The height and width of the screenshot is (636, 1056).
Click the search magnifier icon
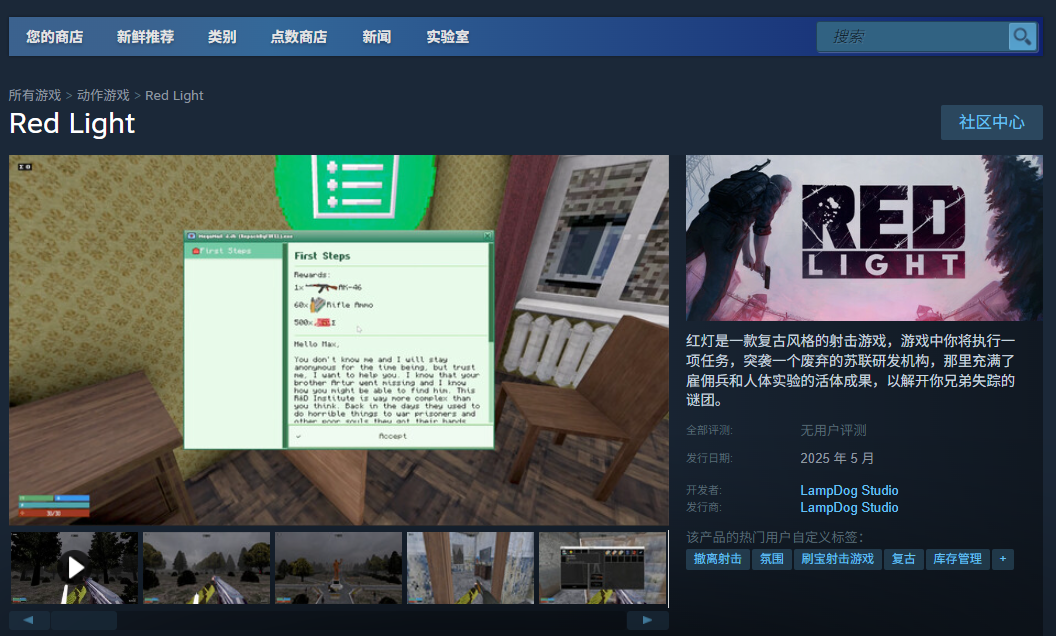(1021, 36)
